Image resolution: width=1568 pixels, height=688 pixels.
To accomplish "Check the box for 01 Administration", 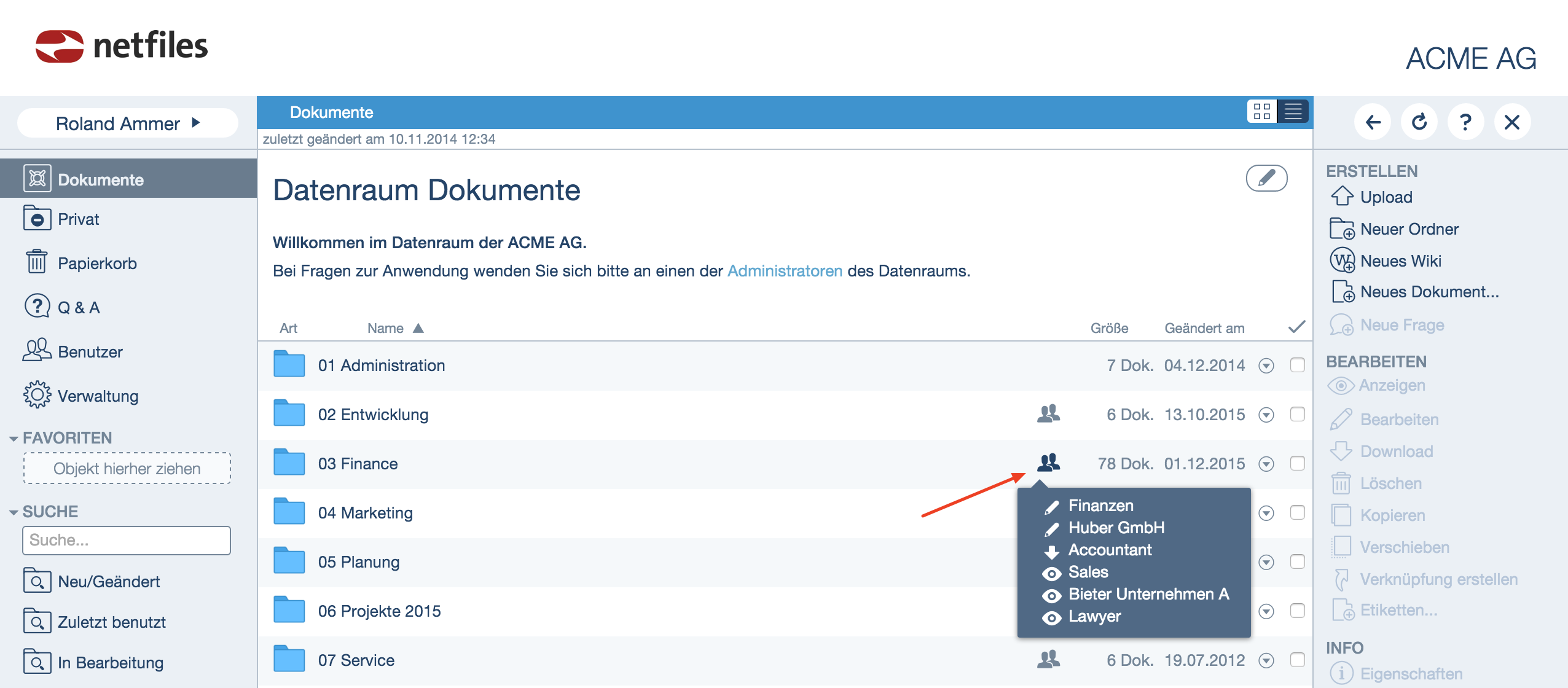I will tap(1297, 365).
